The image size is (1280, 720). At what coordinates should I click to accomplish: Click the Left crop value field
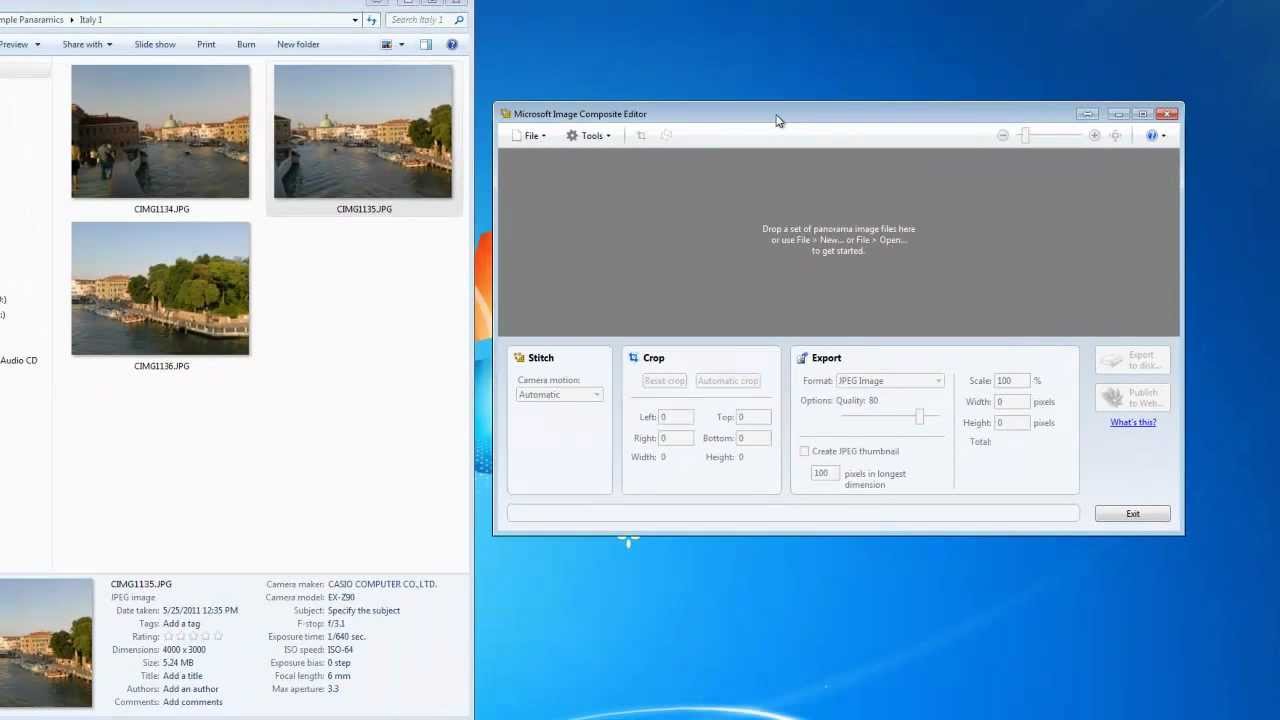click(x=676, y=417)
